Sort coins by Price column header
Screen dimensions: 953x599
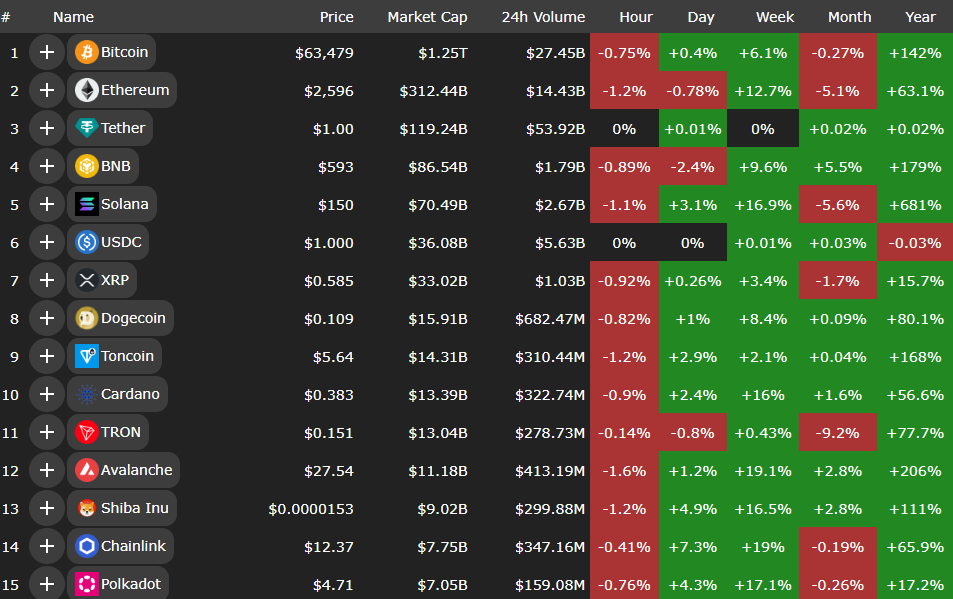[336, 17]
